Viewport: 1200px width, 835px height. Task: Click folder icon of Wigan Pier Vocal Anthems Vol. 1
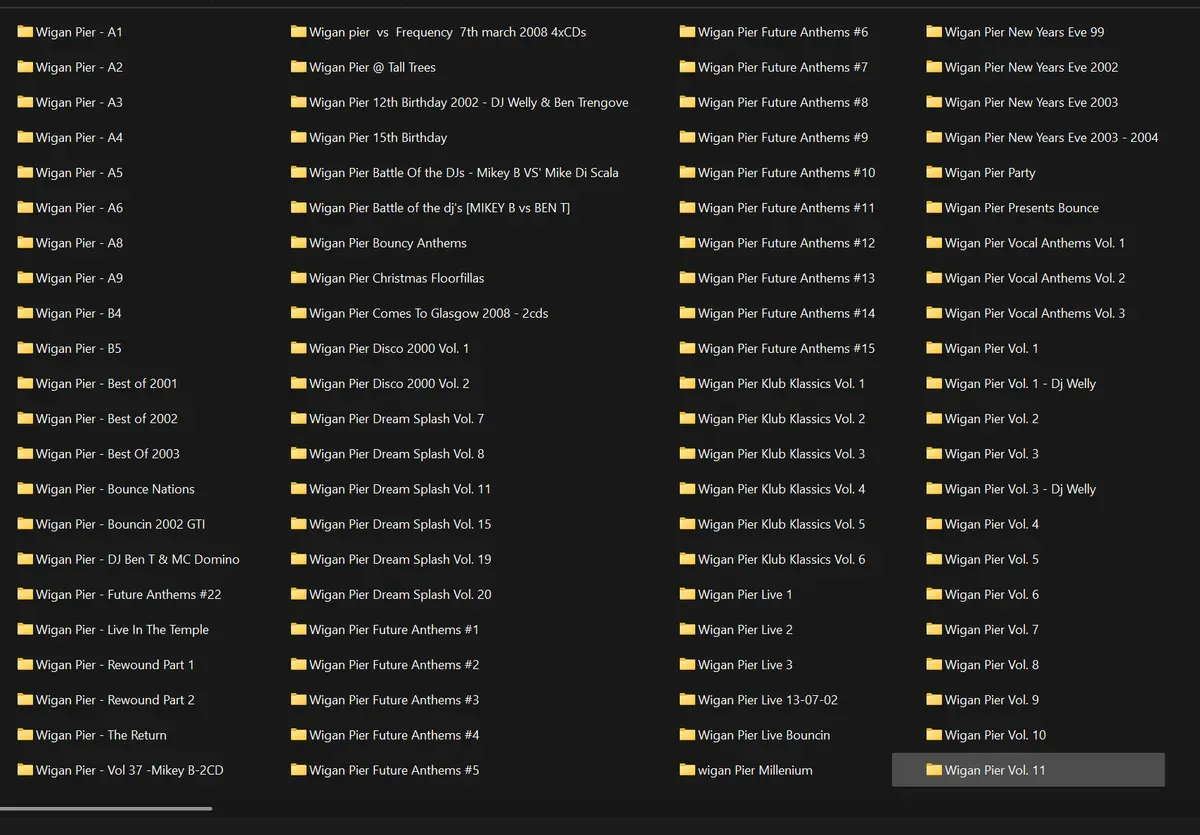pos(934,243)
